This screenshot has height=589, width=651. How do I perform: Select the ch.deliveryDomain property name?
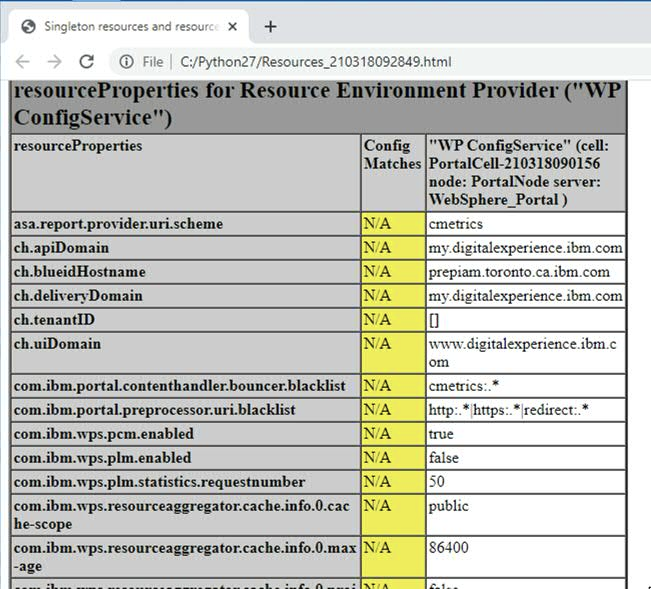coord(78,296)
